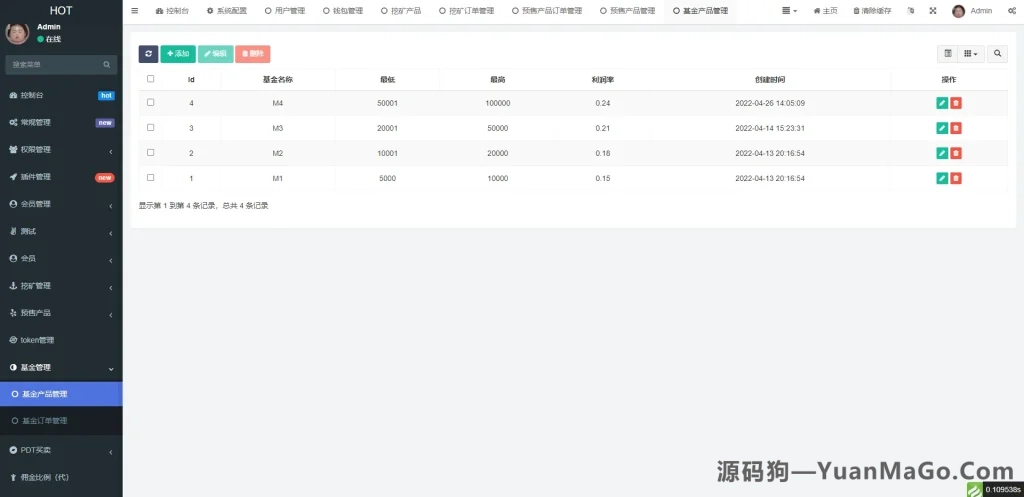Expand the 预售产品 sidebar menu

[61, 313]
